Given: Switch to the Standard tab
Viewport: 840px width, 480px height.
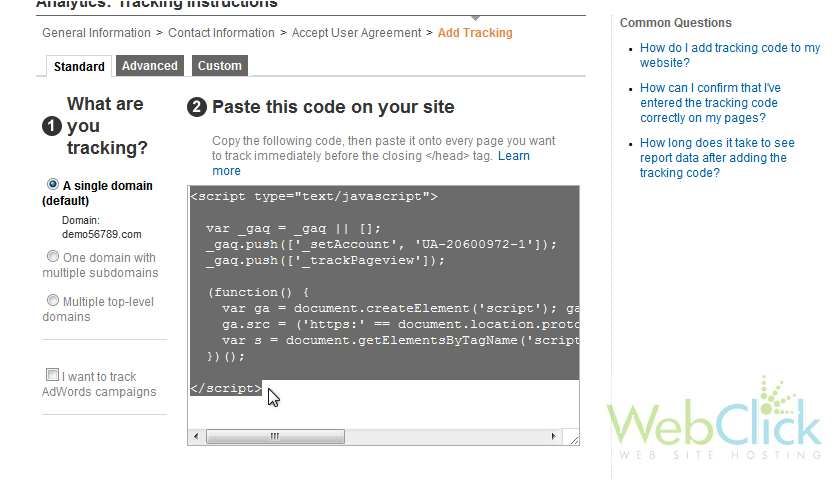Looking at the screenshot, I should pos(79,66).
